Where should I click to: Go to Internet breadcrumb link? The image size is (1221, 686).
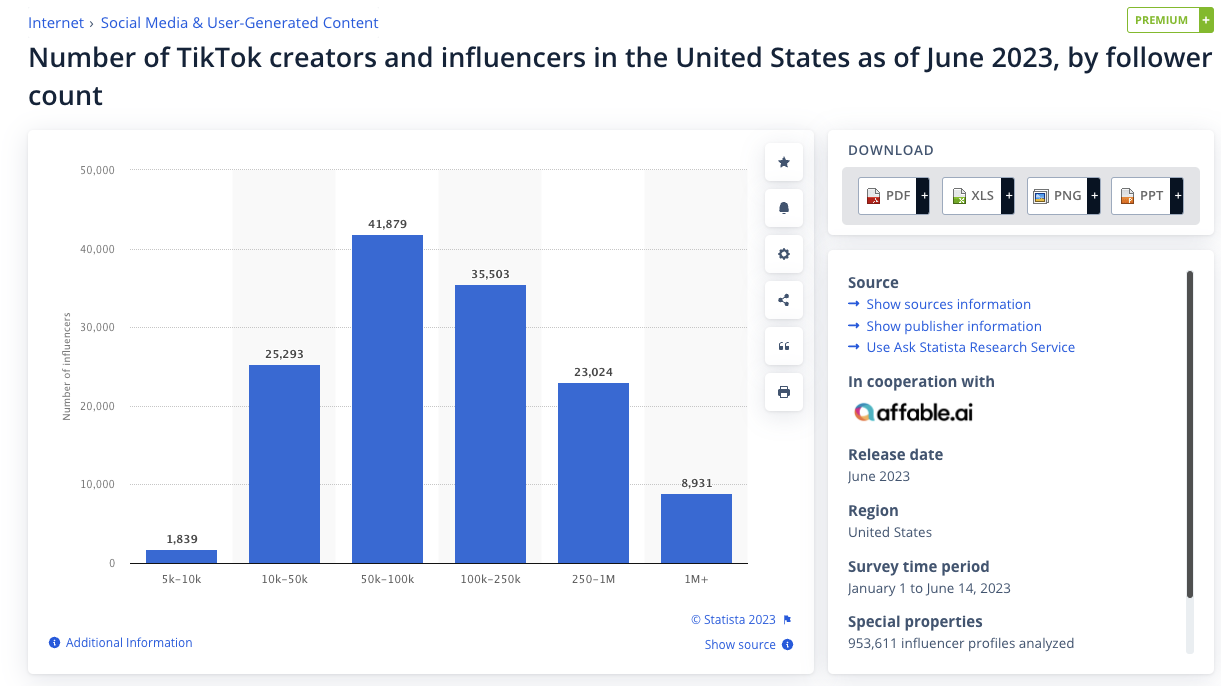(56, 22)
